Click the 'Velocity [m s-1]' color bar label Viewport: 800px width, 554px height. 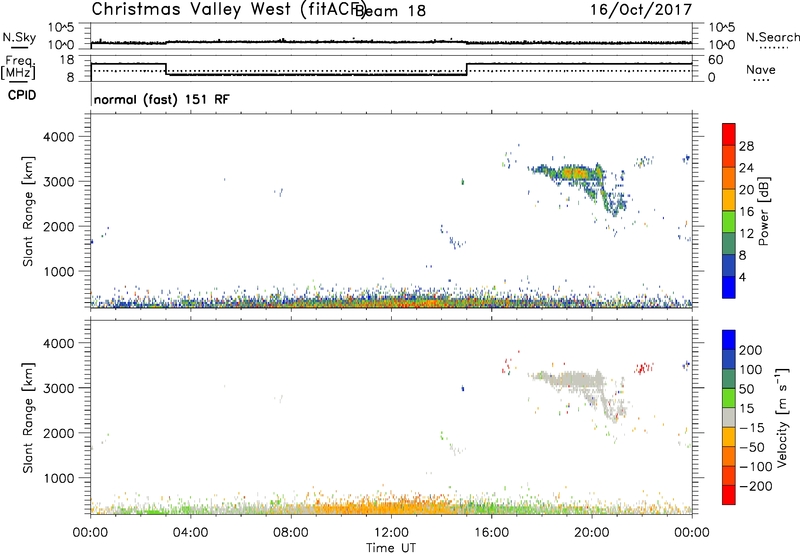(x=782, y=417)
